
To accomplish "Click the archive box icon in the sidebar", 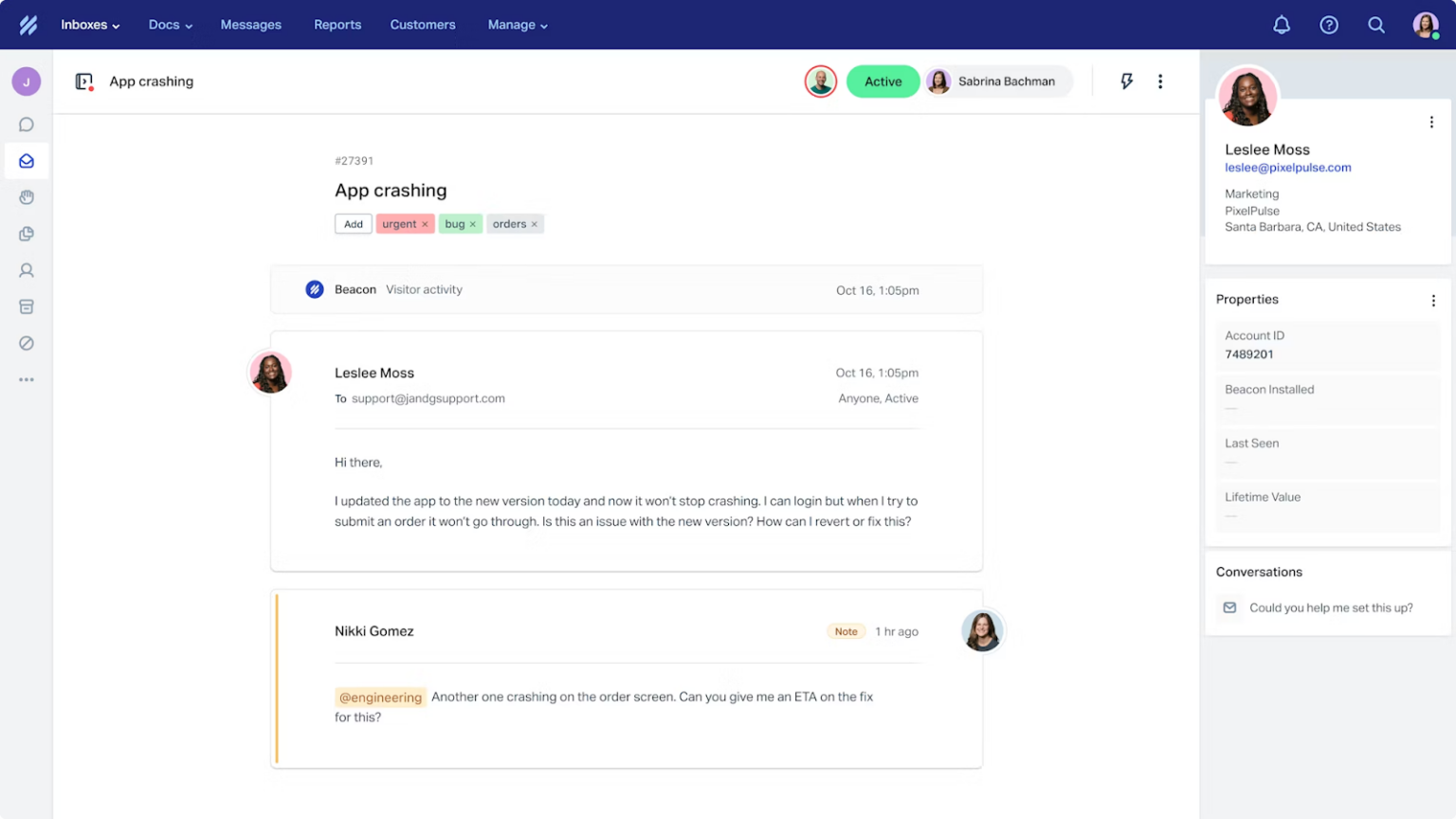I will click(27, 306).
